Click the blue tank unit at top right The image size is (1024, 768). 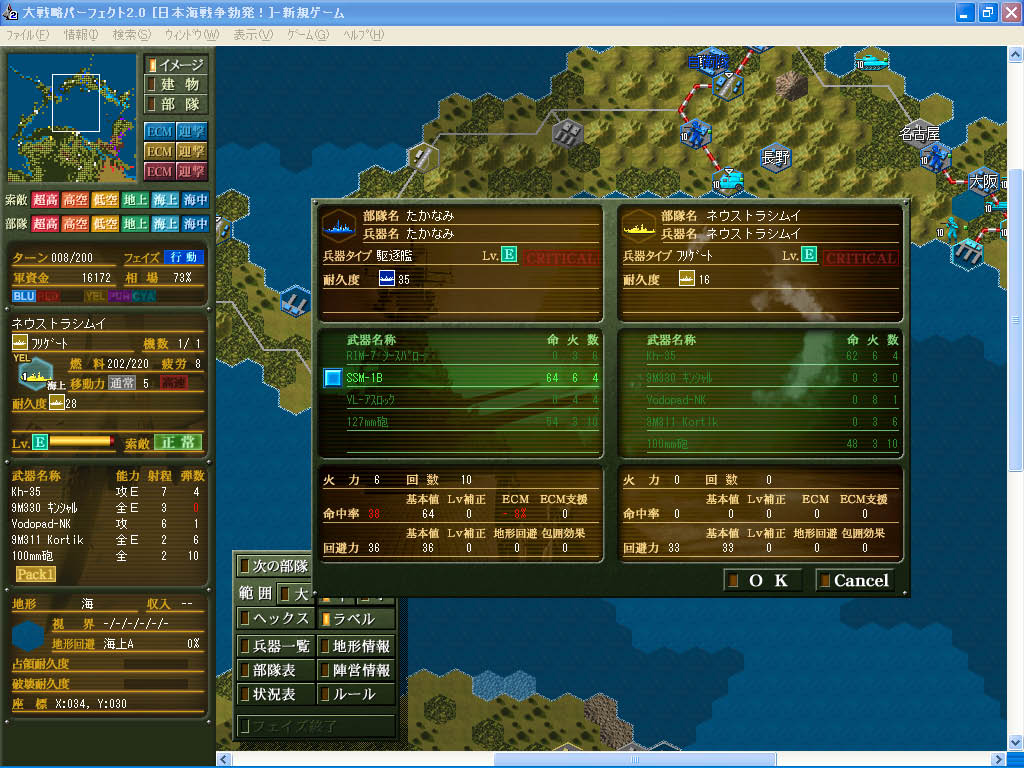pyautogui.click(x=872, y=61)
